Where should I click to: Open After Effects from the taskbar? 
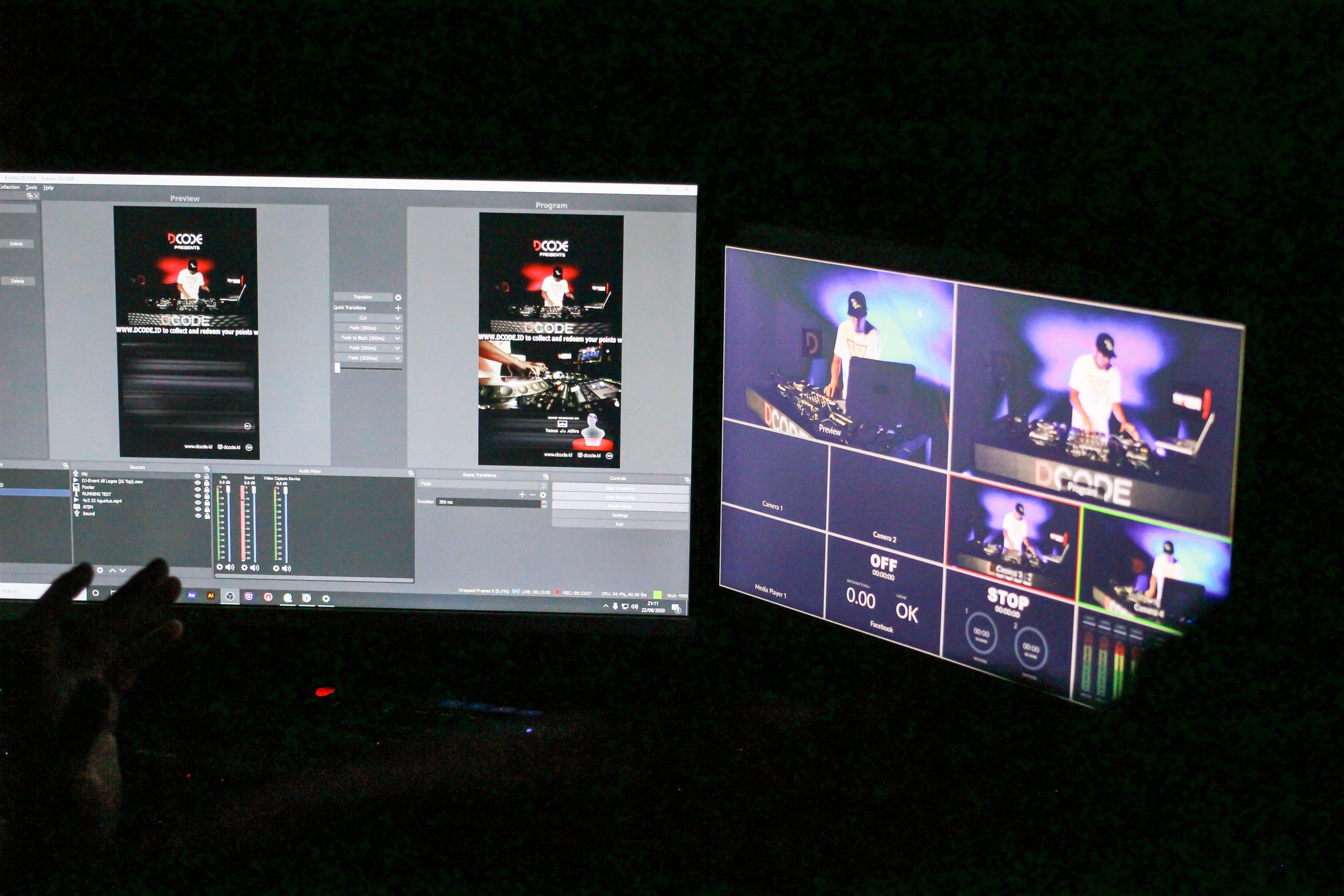(192, 595)
